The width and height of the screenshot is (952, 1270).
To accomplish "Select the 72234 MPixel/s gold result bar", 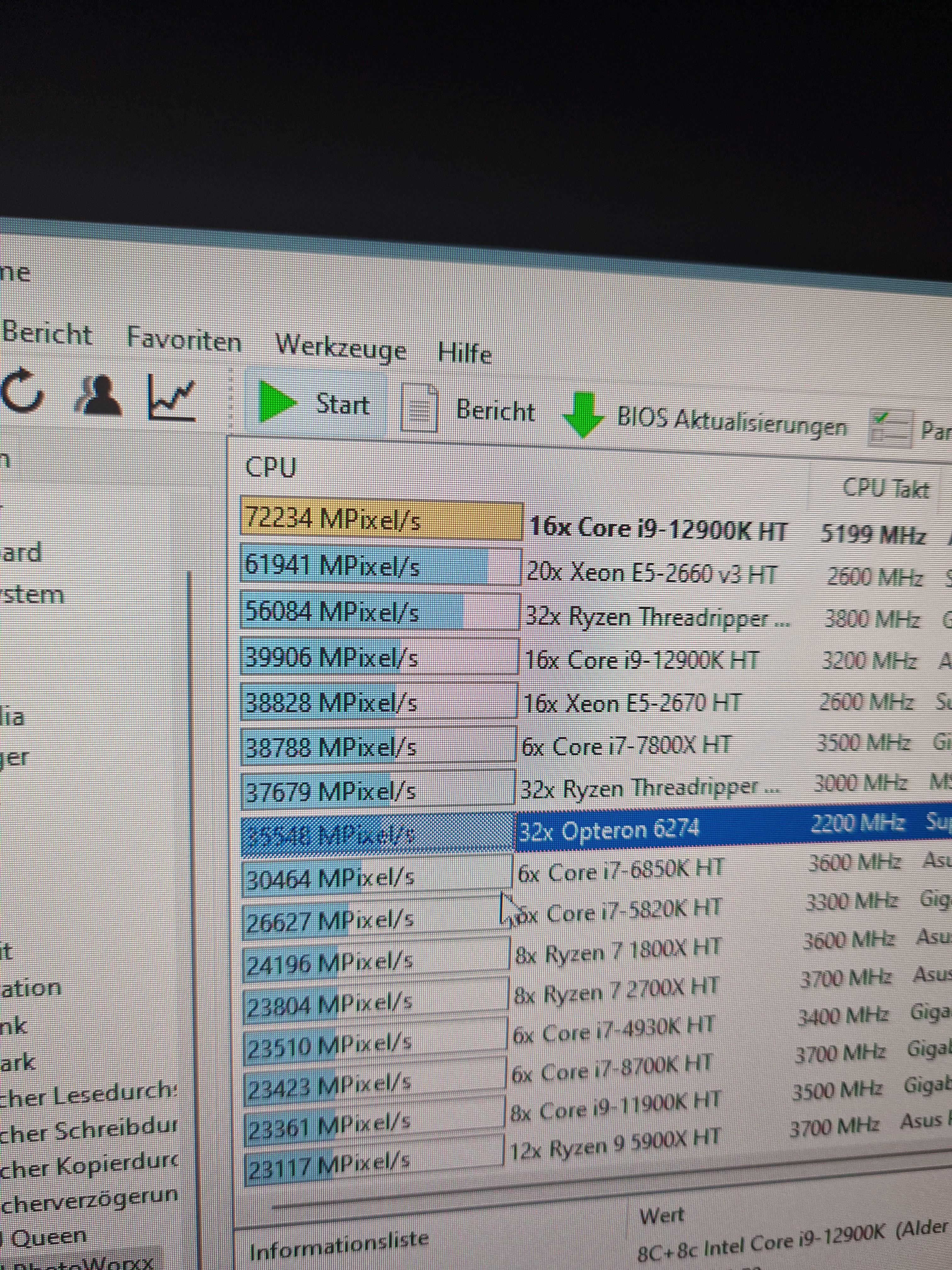I will (381, 520).
